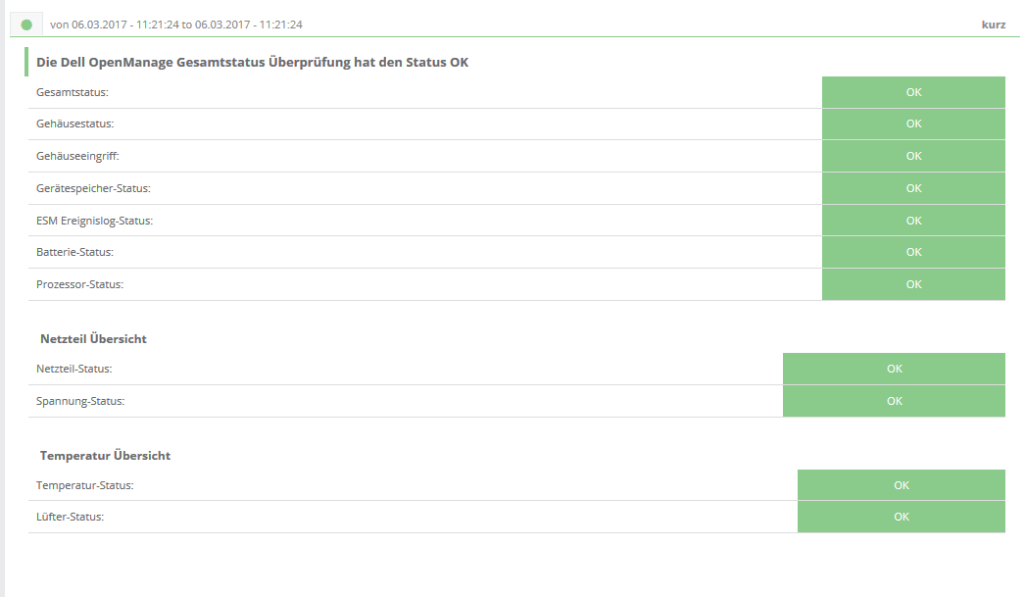The height and width of the screenshot is (597, 1024).
Task: Select the Spannung-Status OK indicator
Action: (894, 401)
